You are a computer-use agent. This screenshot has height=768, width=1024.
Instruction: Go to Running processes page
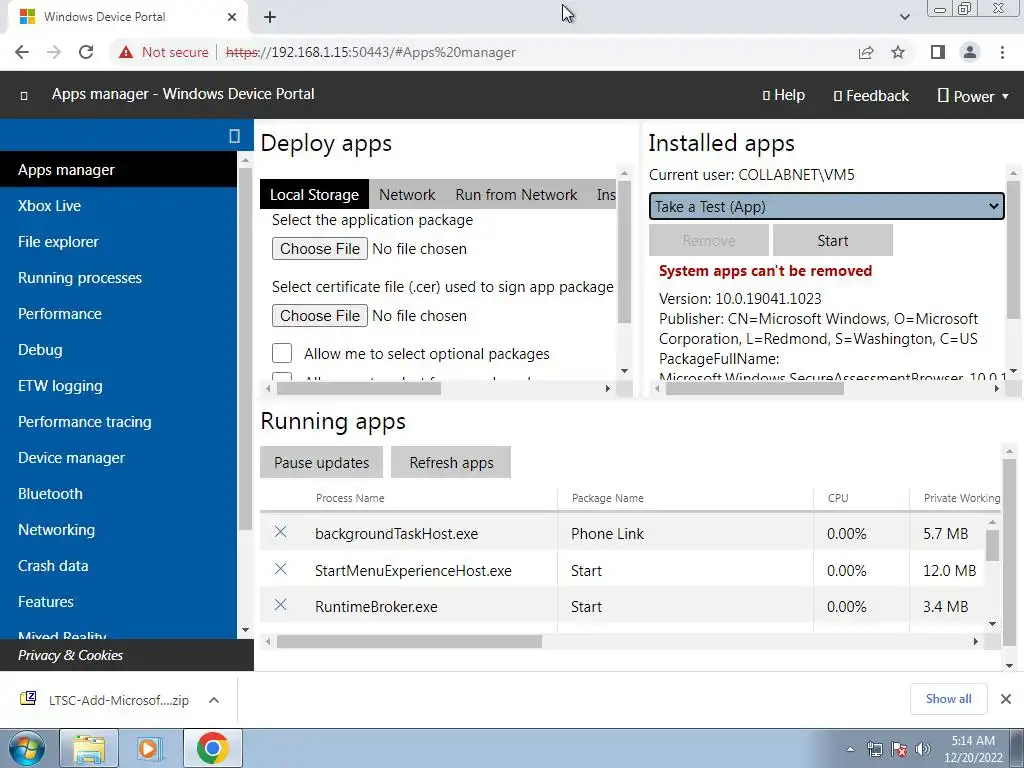(118, 278)
